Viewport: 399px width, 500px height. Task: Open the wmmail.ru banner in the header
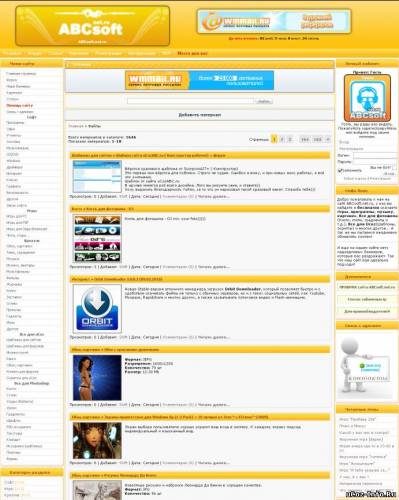click(274, 22)
